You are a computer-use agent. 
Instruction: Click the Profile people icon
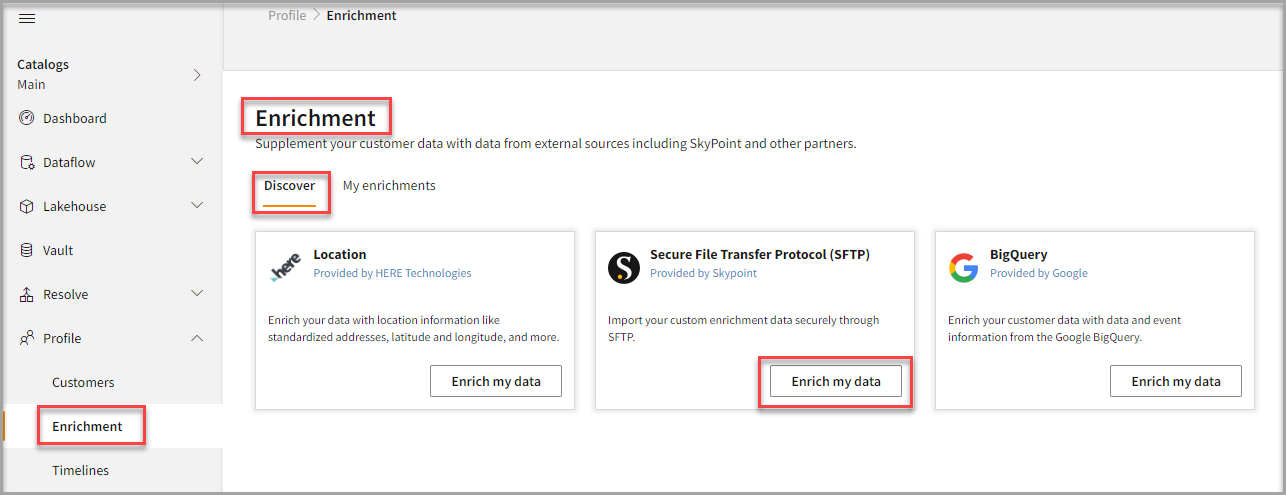(x=27, y=339)
